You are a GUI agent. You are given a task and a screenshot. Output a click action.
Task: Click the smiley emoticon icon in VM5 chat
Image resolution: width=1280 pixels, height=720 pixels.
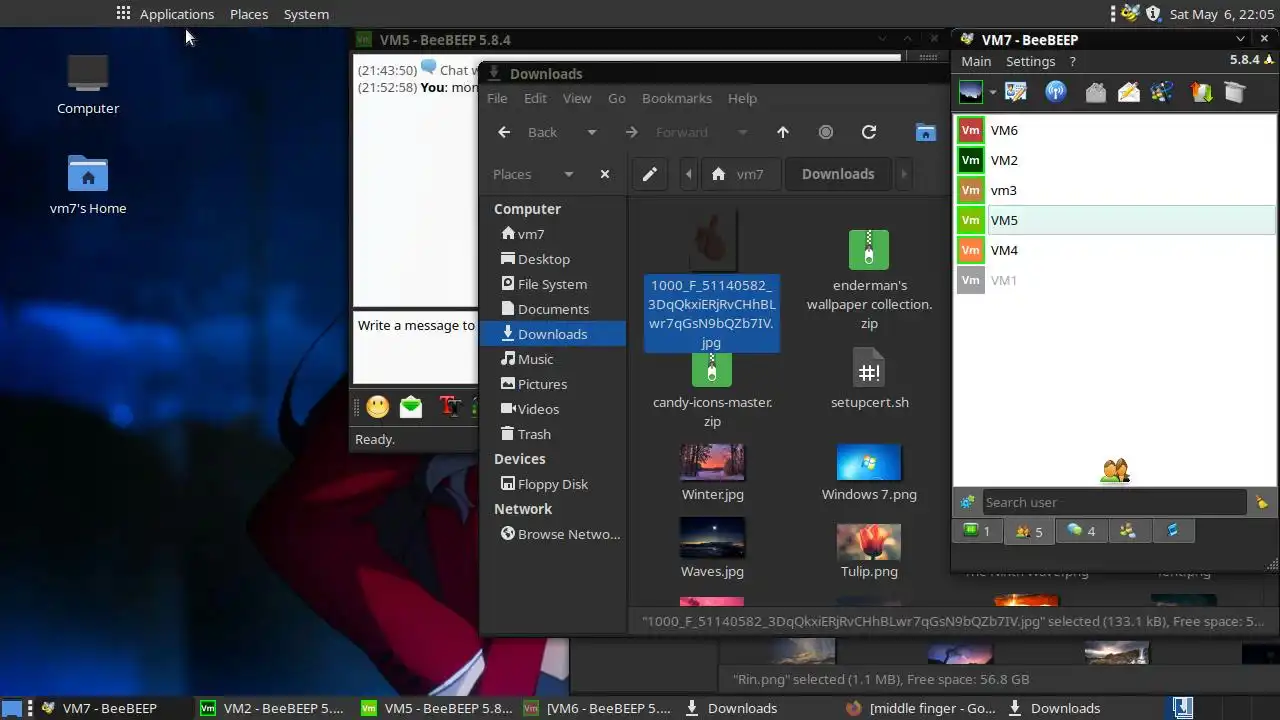point(377,406)
